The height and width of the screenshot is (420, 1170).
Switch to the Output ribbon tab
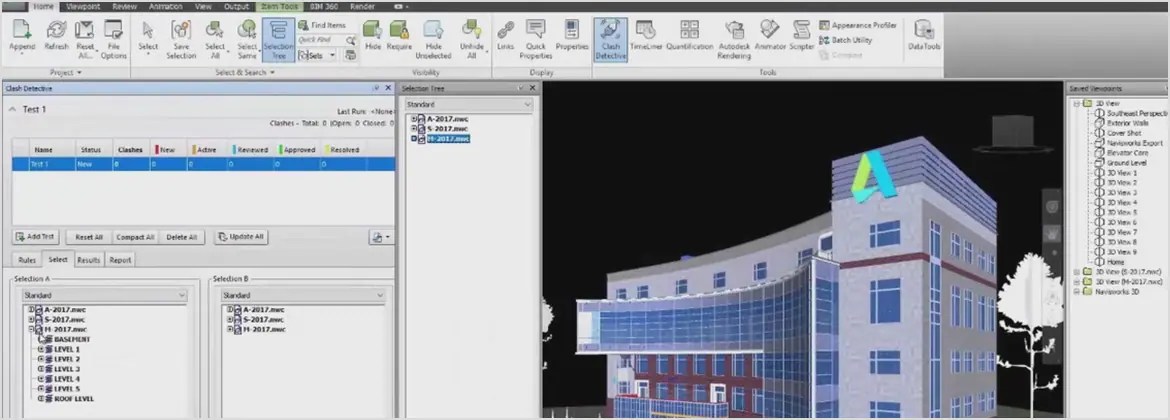click(x=238, y=6)
